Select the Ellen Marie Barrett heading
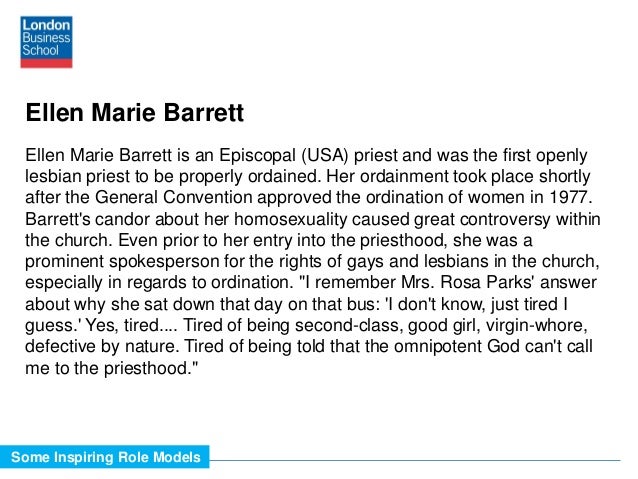The width and height of the screenshot is (638, 479). coord(135,112)
